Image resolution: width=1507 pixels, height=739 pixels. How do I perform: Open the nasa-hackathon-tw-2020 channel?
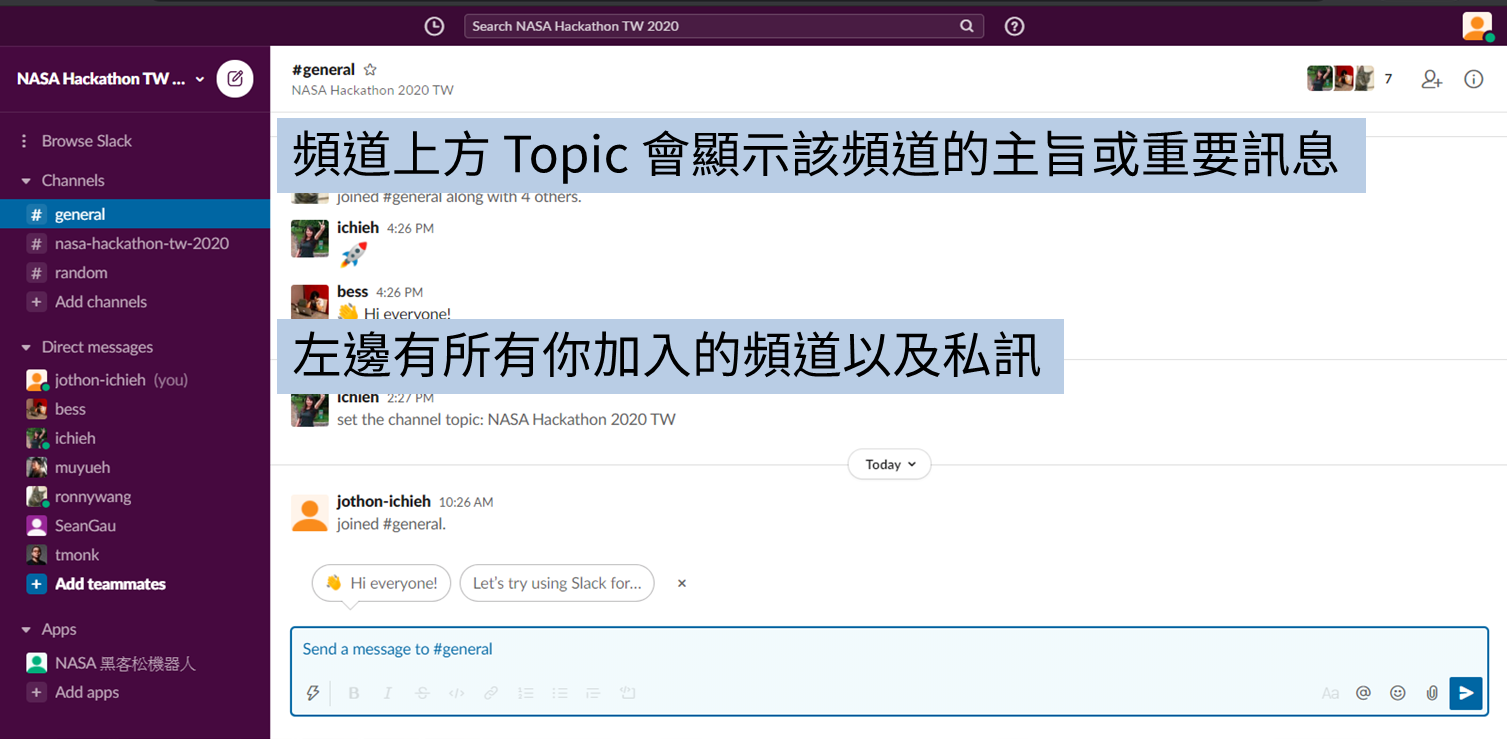pyautogui.click(x=135, y=243)
